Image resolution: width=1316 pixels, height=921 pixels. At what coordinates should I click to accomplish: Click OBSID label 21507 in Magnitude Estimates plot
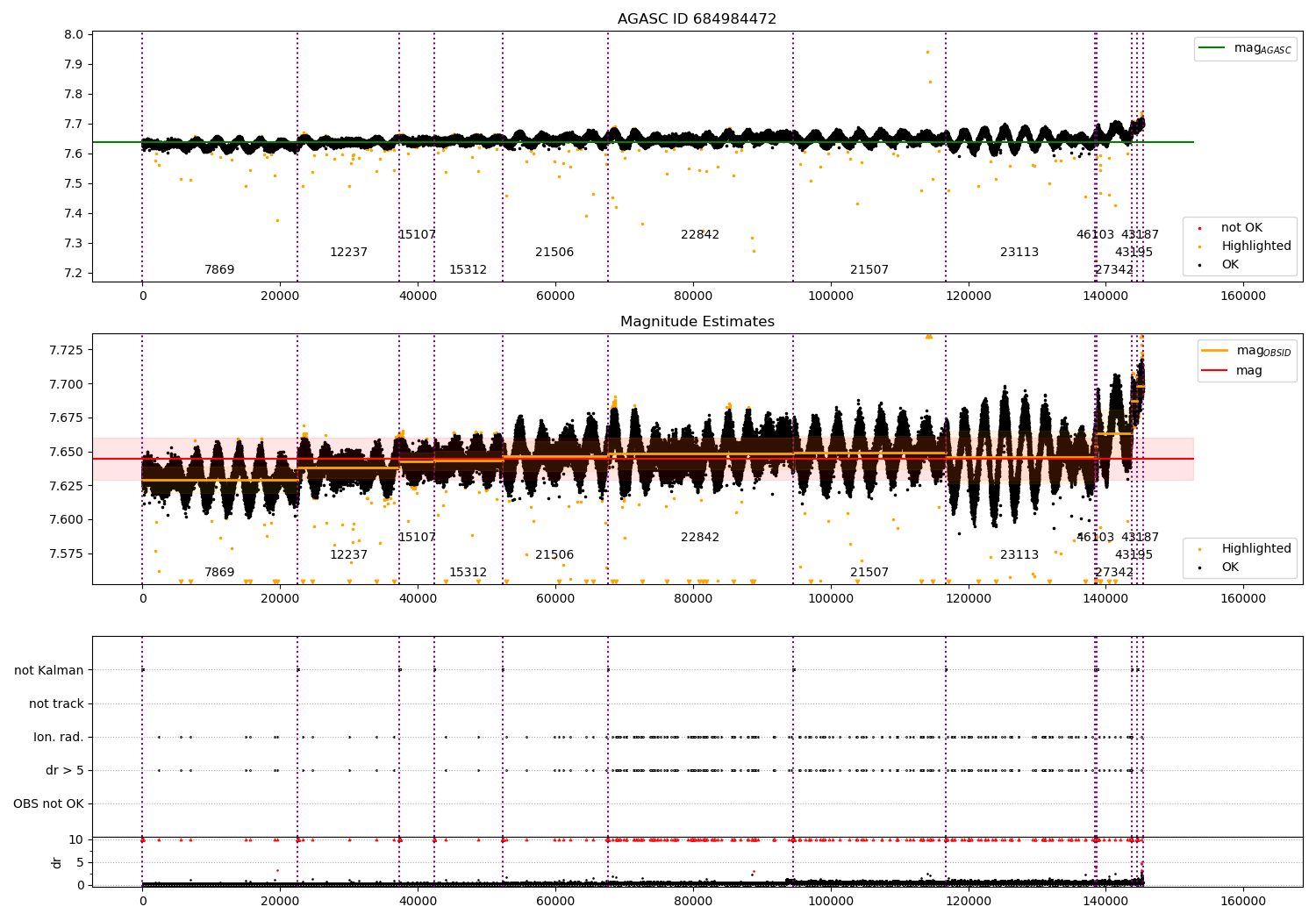pyautogui.click(x=869, y=573)
